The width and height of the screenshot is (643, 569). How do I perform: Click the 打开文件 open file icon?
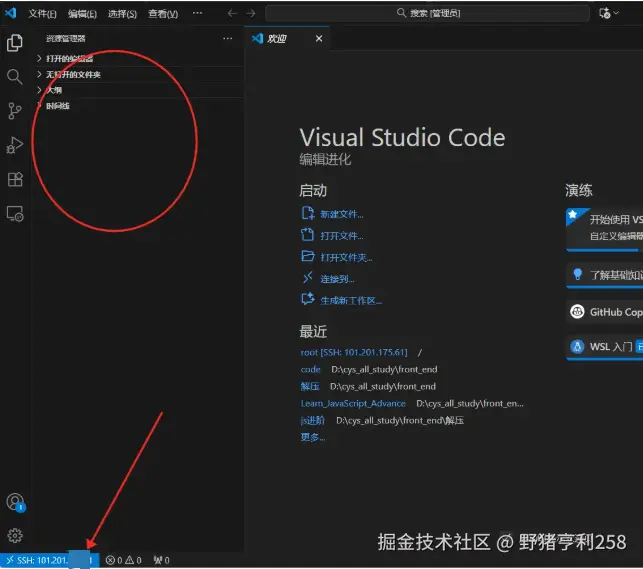[308, 235]
